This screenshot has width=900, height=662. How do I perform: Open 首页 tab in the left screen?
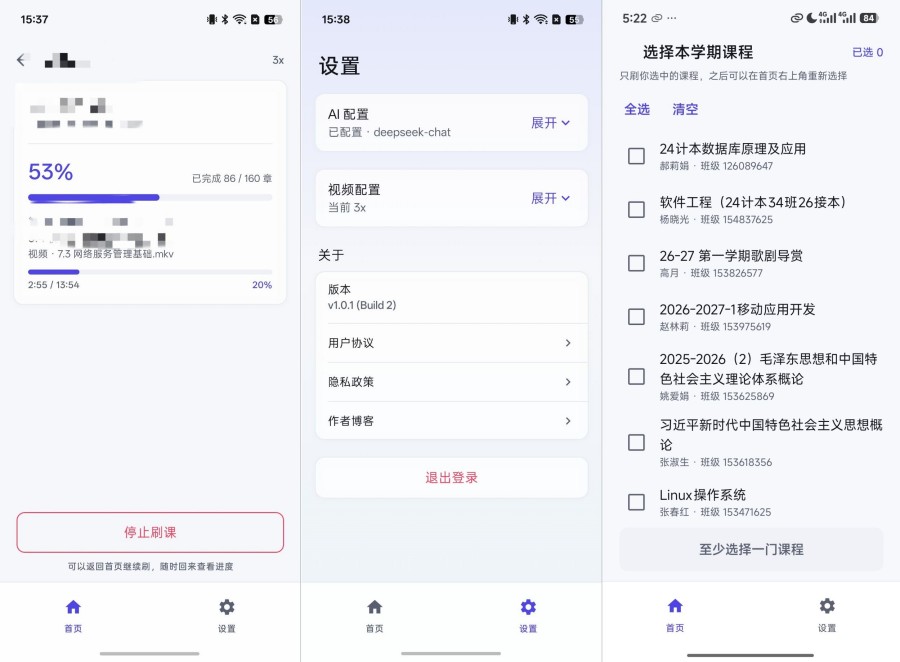pyautogui.click(x=73, y=615)
